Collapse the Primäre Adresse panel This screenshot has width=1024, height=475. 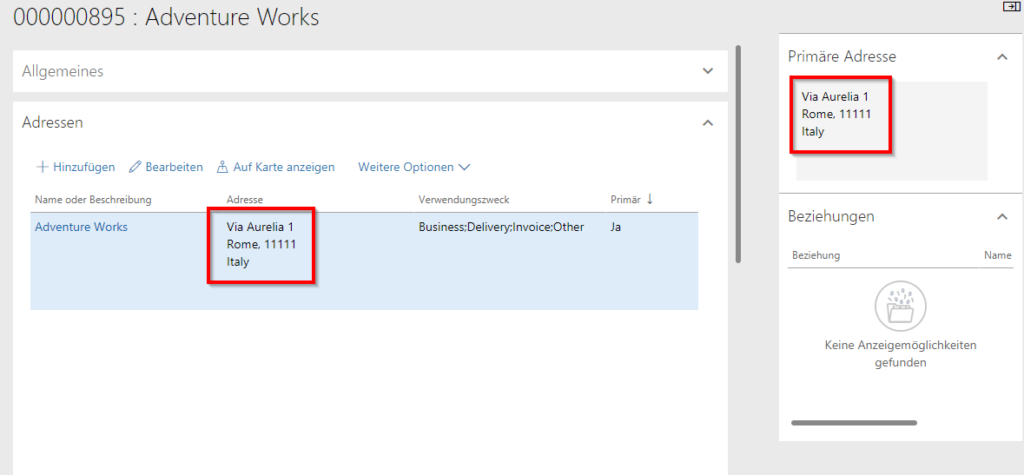click(x=1002, y=58)
